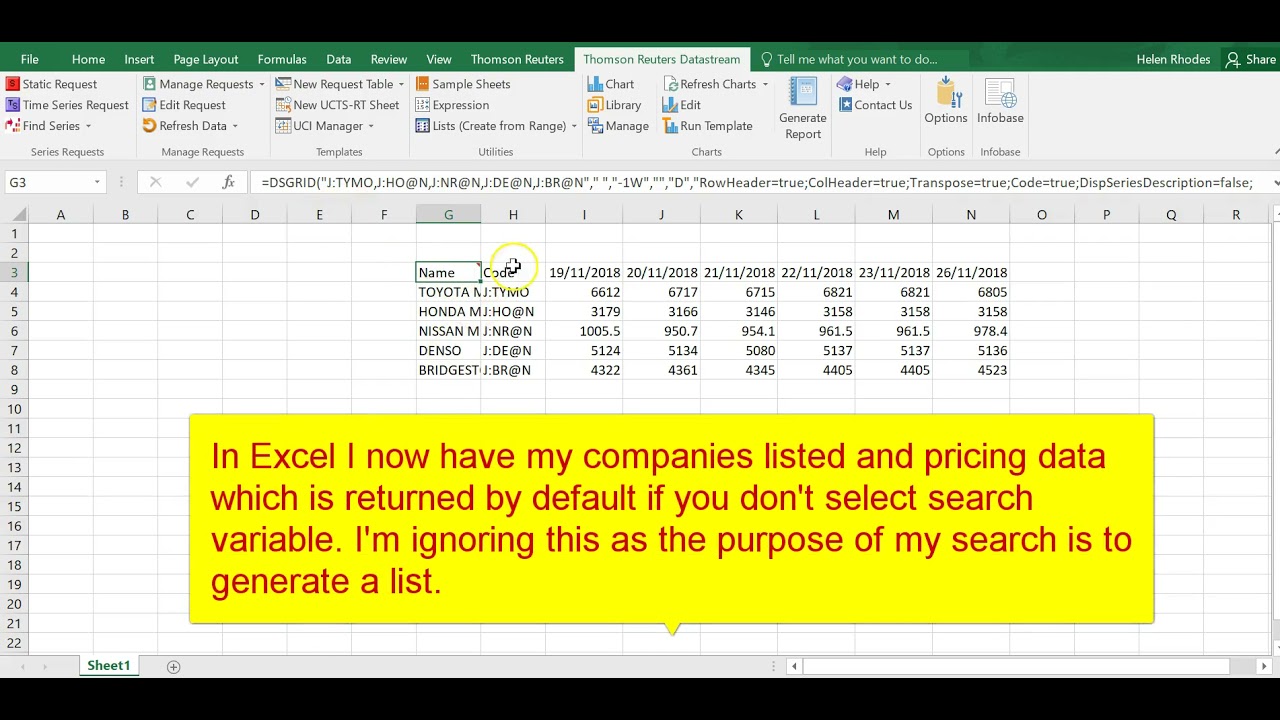Image resolution: width=1280 pixels, height=720 pixels.
Task: Select cell with value 4523
Action: click(x=971, y=370)
